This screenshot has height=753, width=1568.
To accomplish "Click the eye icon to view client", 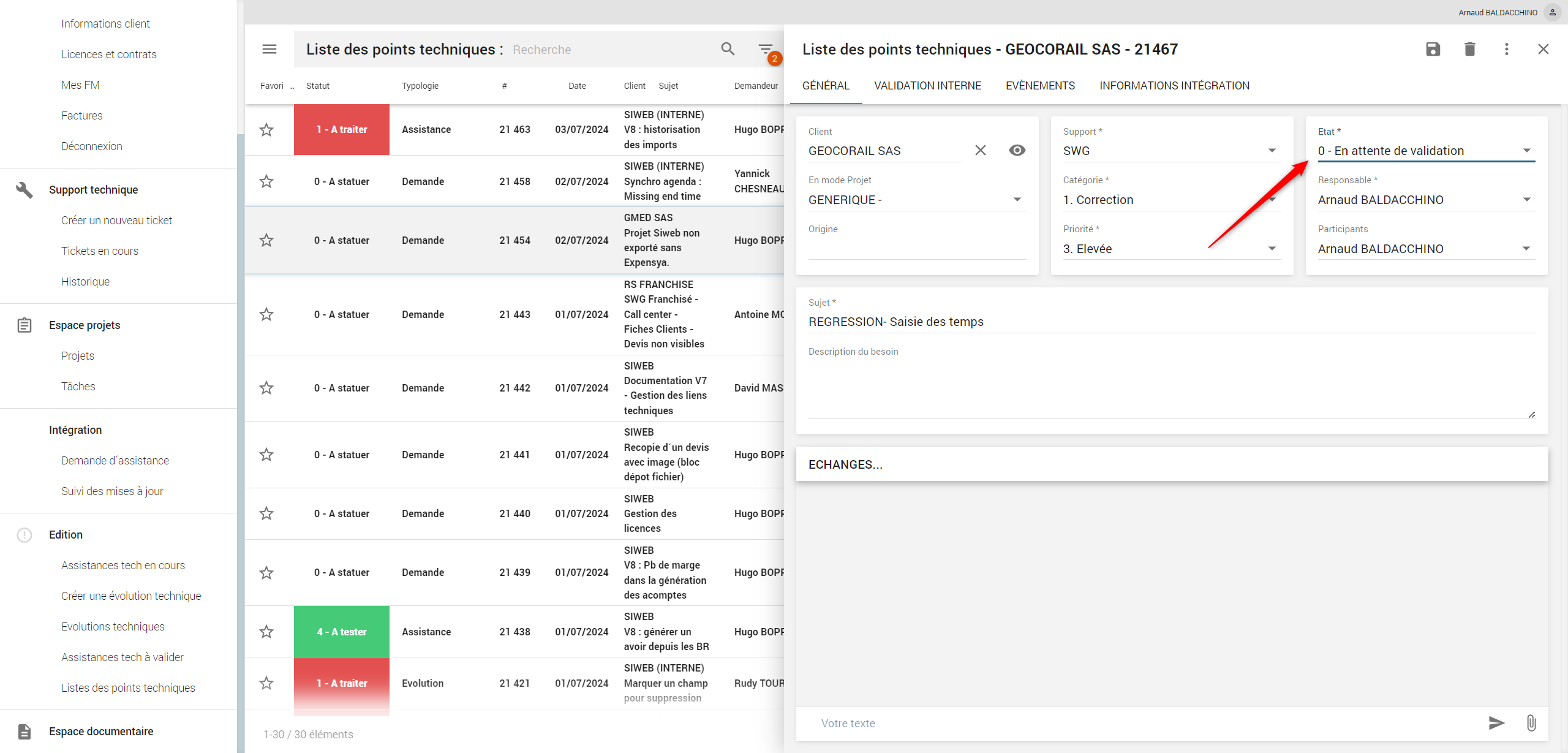I will tap(1017, 150).
